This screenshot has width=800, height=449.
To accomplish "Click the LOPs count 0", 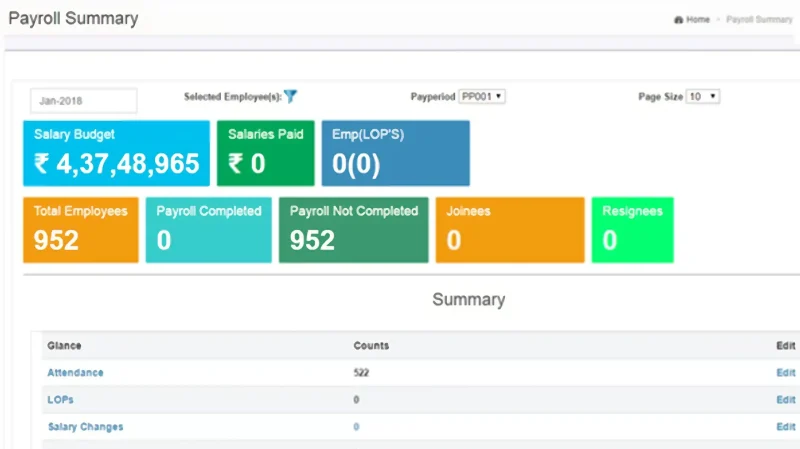I will (x=356, y=400).
